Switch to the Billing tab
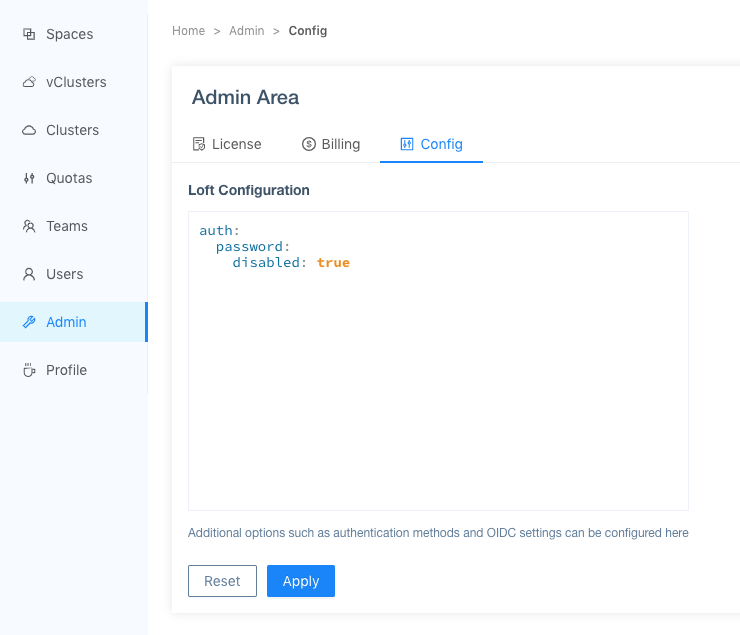 331,144
